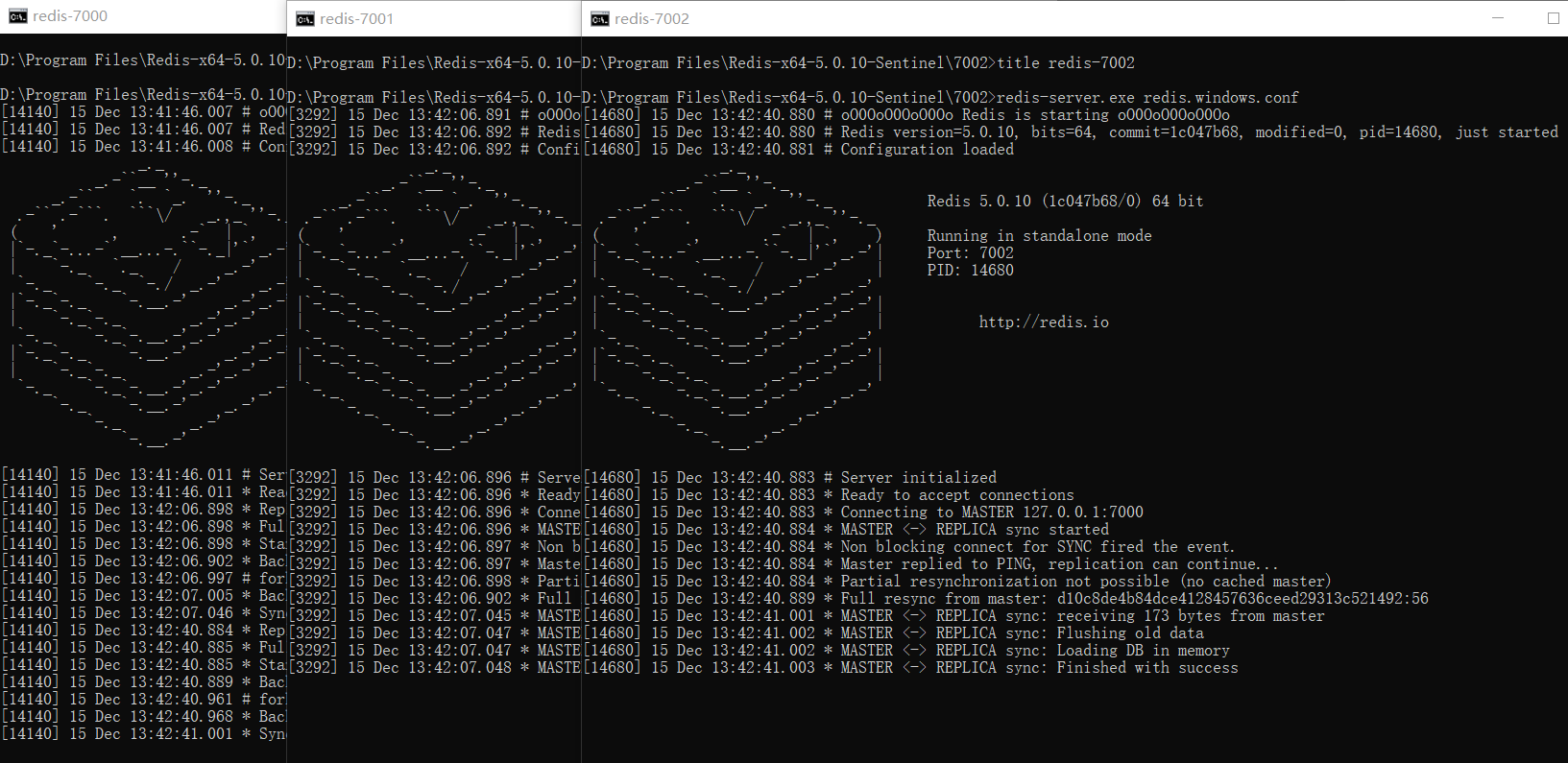This screenshot has width=1568, height=763.
Task: Click the Redis ASCII logo in redis-7002
Action: pos(737,311)
